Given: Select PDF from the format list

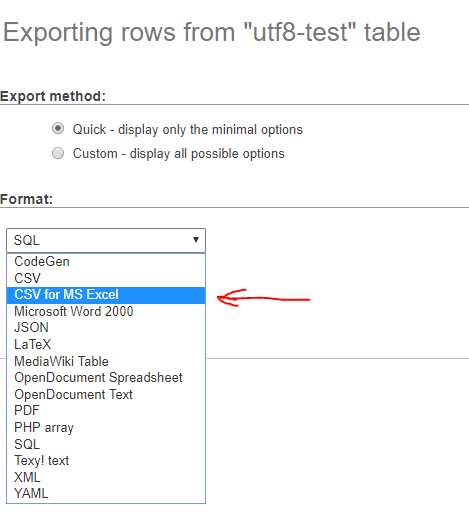Looking at the screenshot, I should [x=106, y=411].
